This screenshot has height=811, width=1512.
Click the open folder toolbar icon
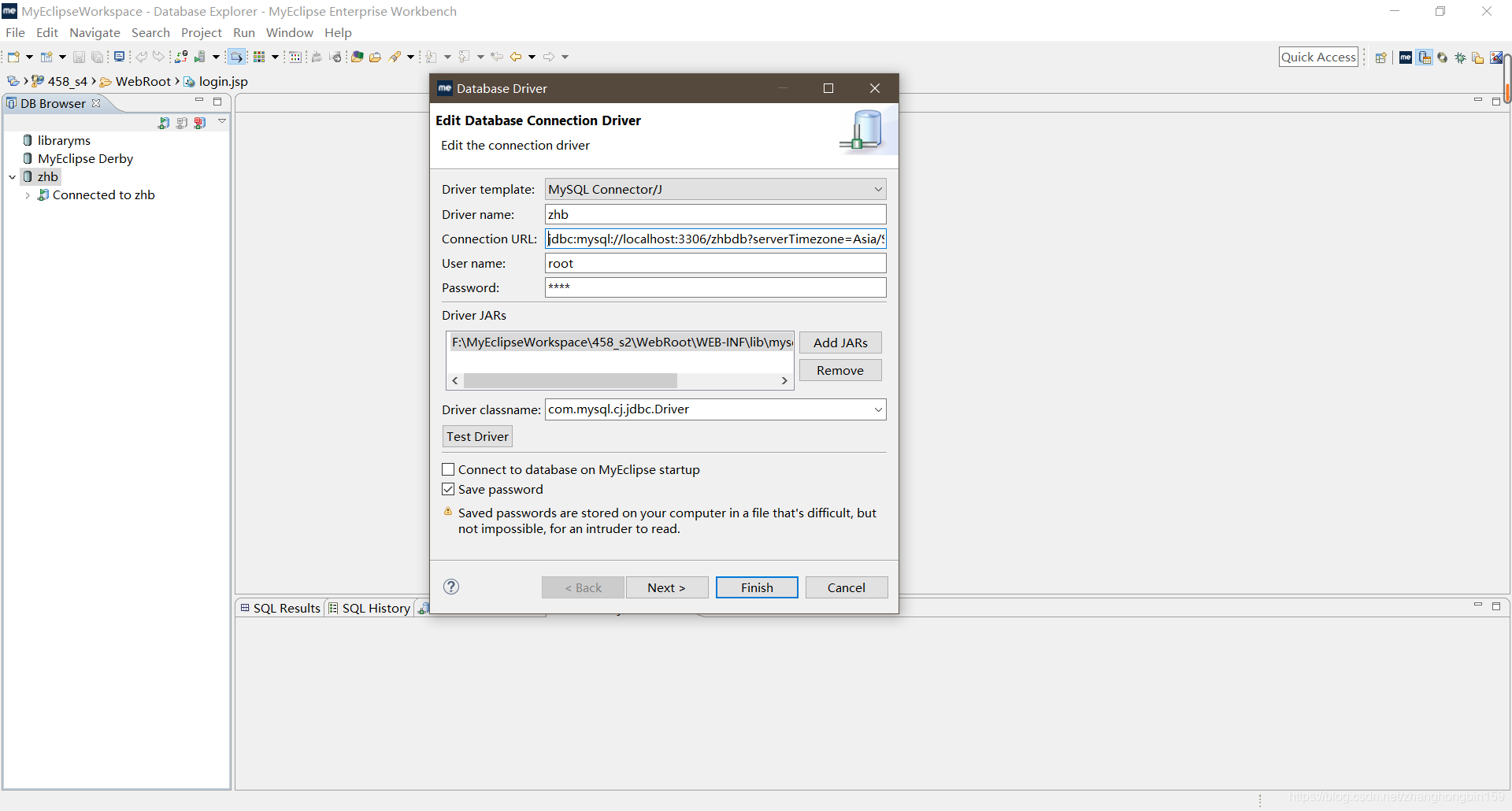(376, 57)
